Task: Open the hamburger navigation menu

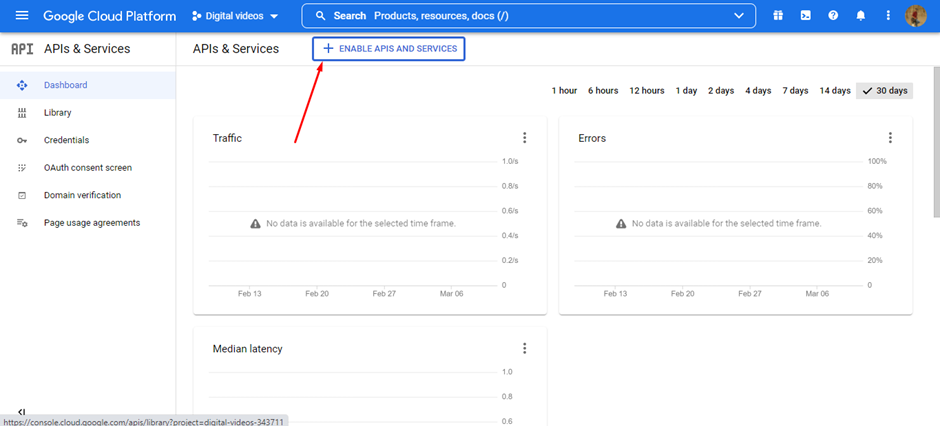Action: (x=22, y=16)
